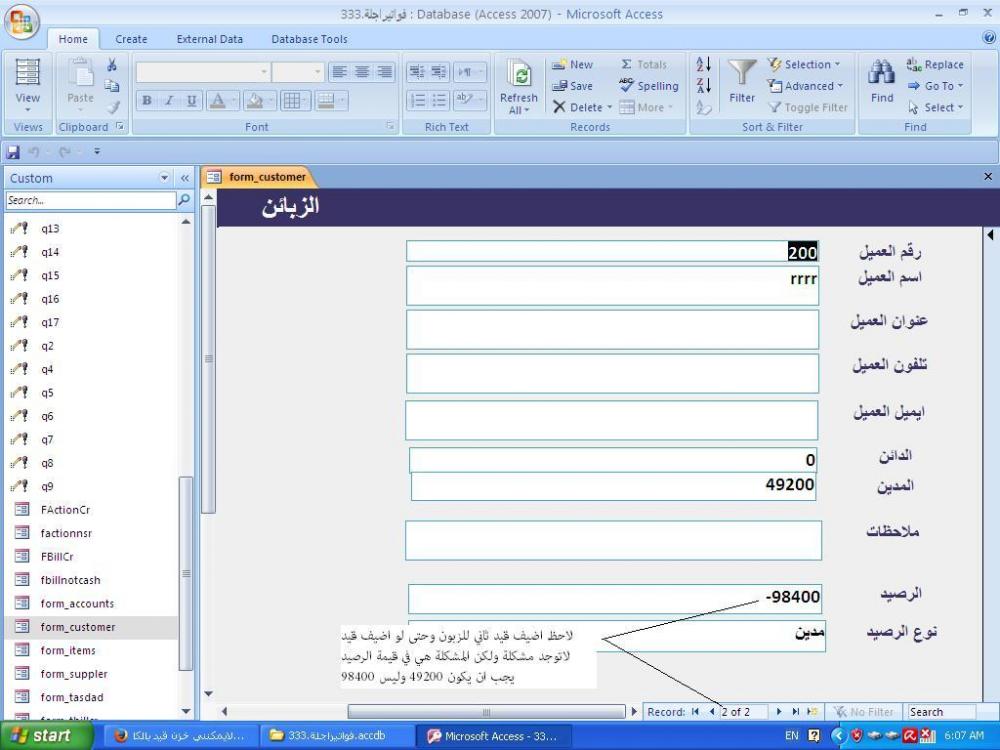Toggle align text right

tap(384, 71)
